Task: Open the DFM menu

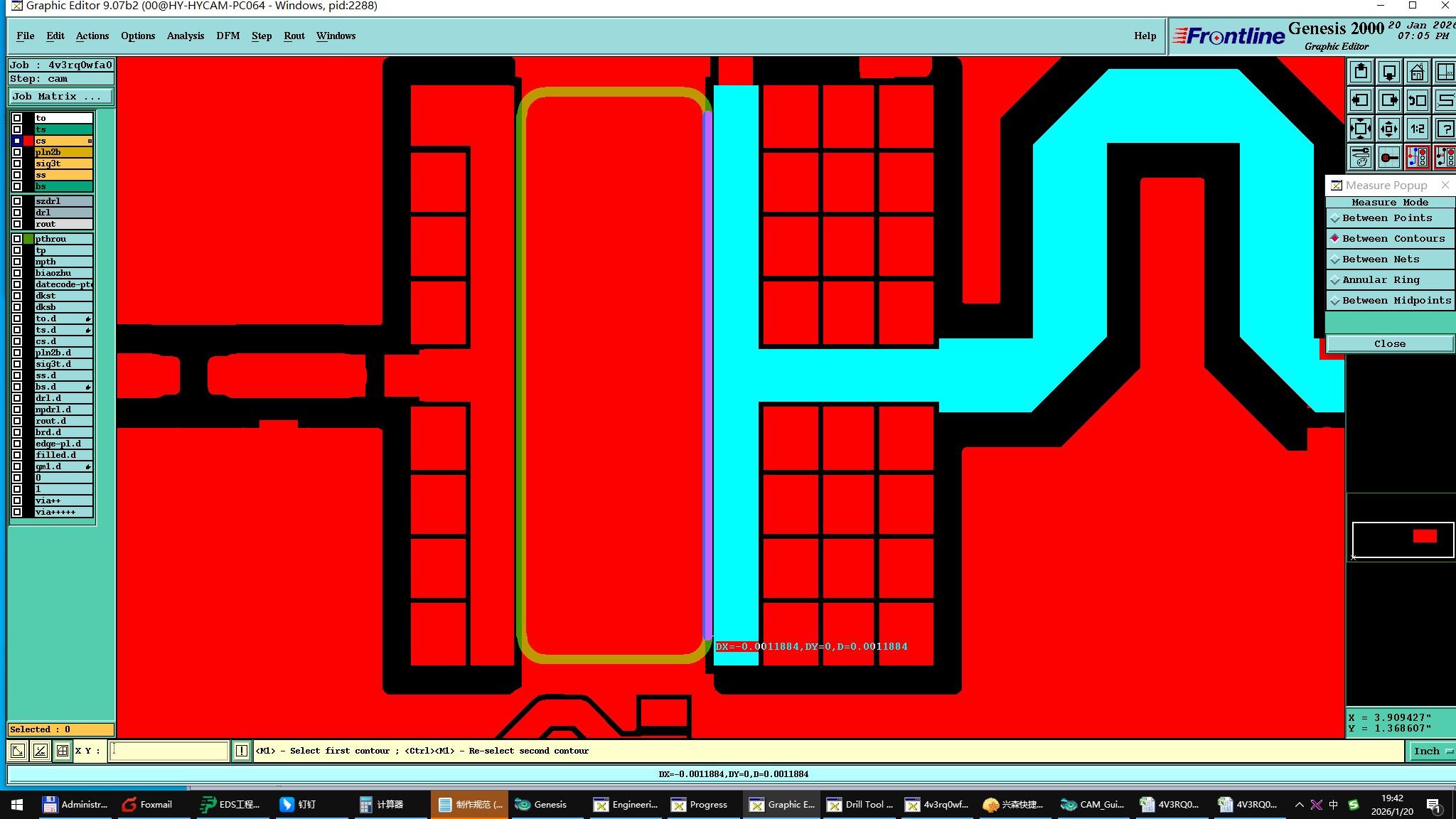Action: tap(227, 36)
